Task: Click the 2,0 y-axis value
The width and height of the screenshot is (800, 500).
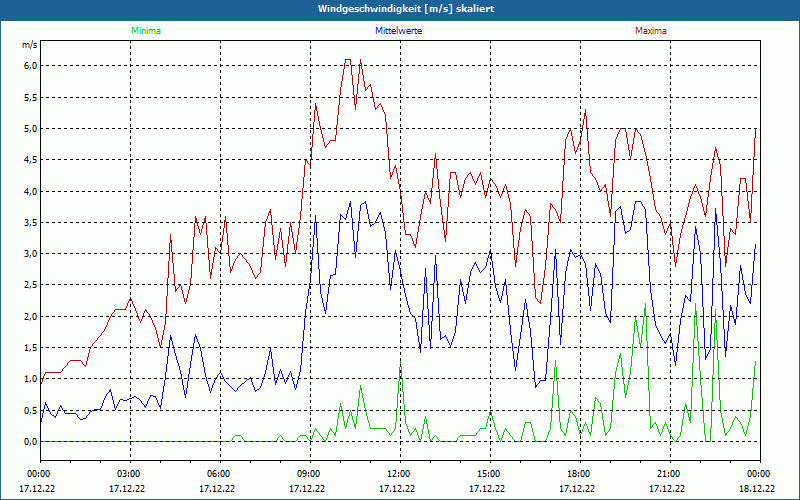Action: [x=30, y=316]
